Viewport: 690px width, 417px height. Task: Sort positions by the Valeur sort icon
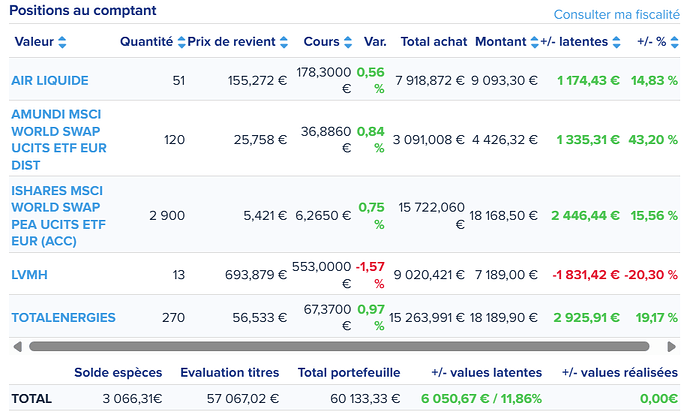click(63, 42)
